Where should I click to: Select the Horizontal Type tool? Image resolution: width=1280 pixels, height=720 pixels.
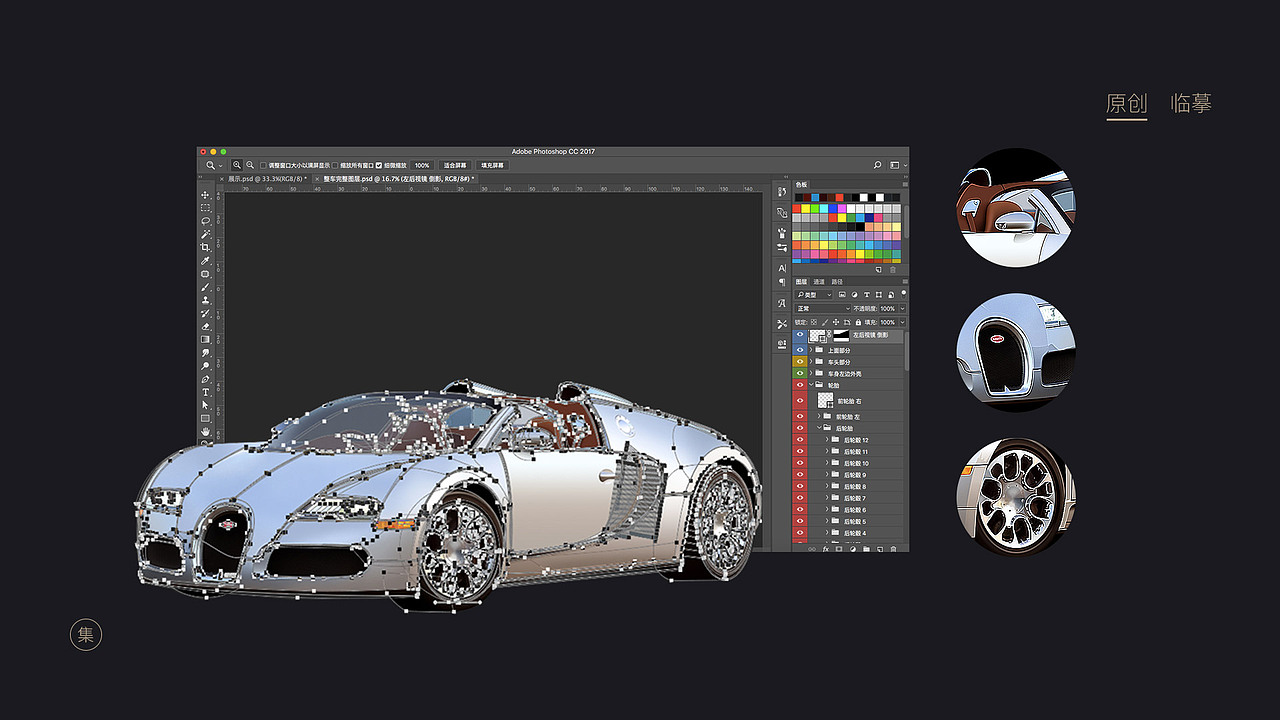[205, 392]
